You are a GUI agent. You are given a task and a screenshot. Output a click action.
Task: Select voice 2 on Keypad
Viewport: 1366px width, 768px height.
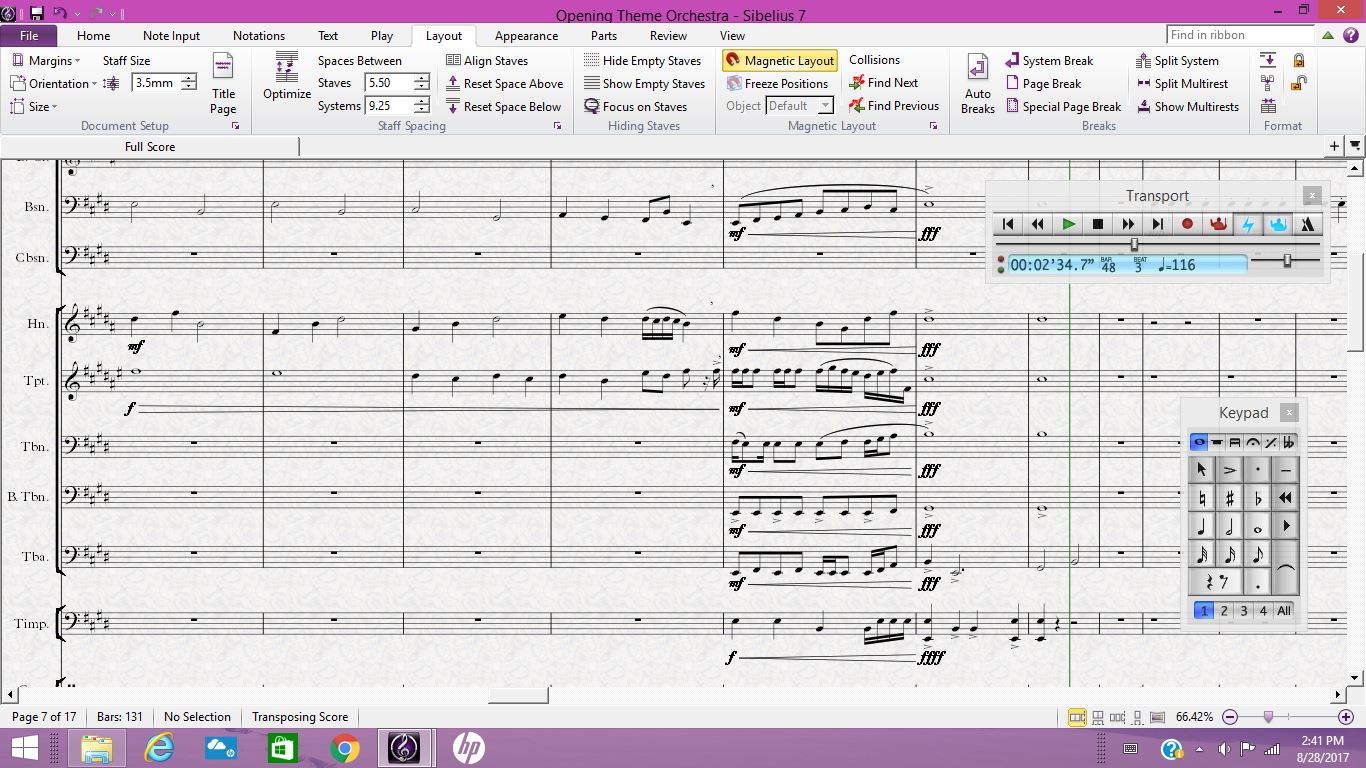(x=1224, y=610)
